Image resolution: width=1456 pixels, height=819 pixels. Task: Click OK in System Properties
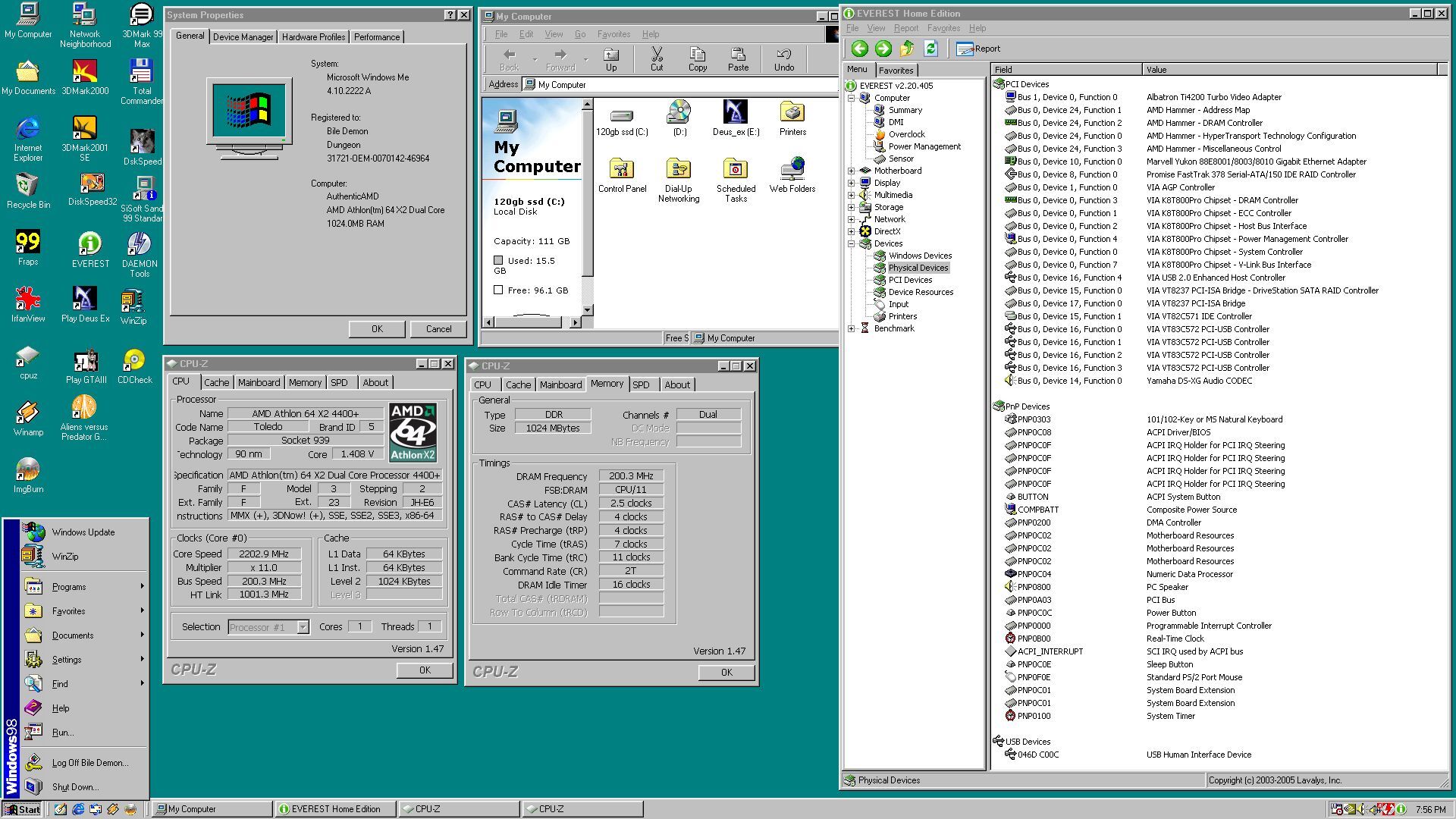[x=377, y=329]
